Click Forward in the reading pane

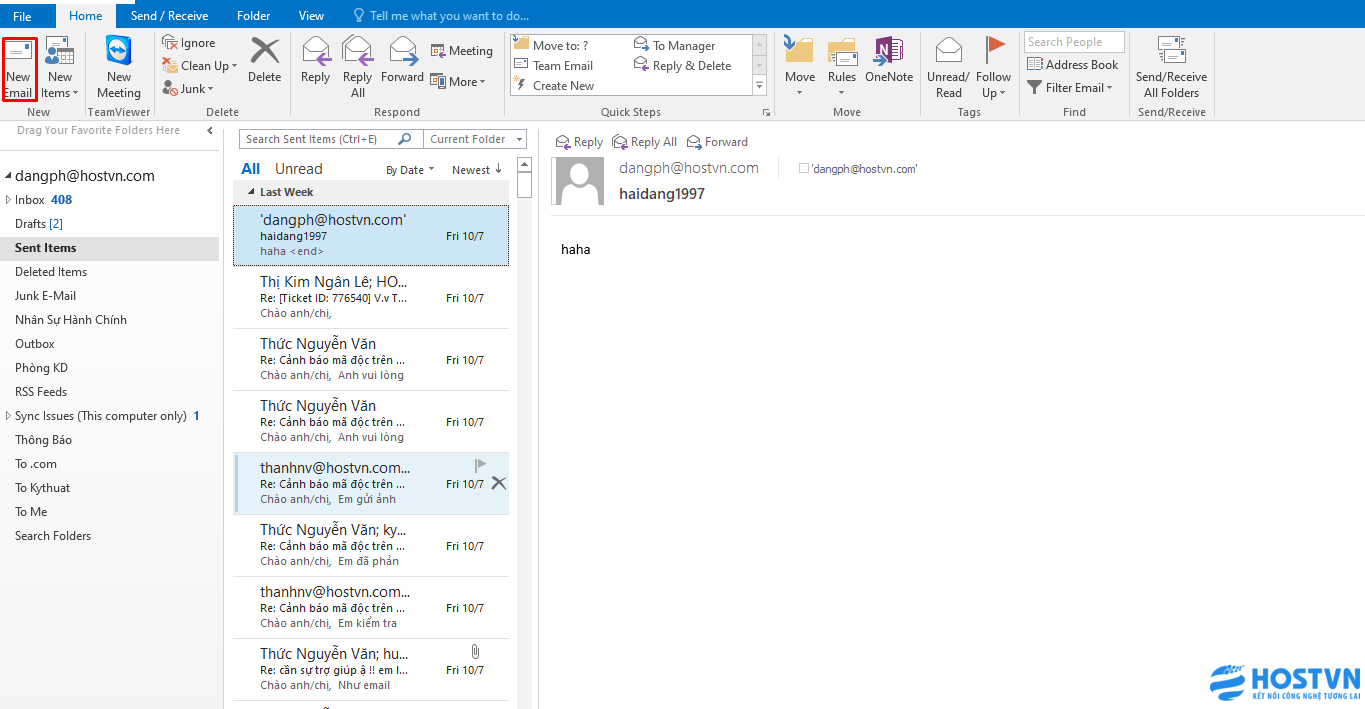point(717,142)
